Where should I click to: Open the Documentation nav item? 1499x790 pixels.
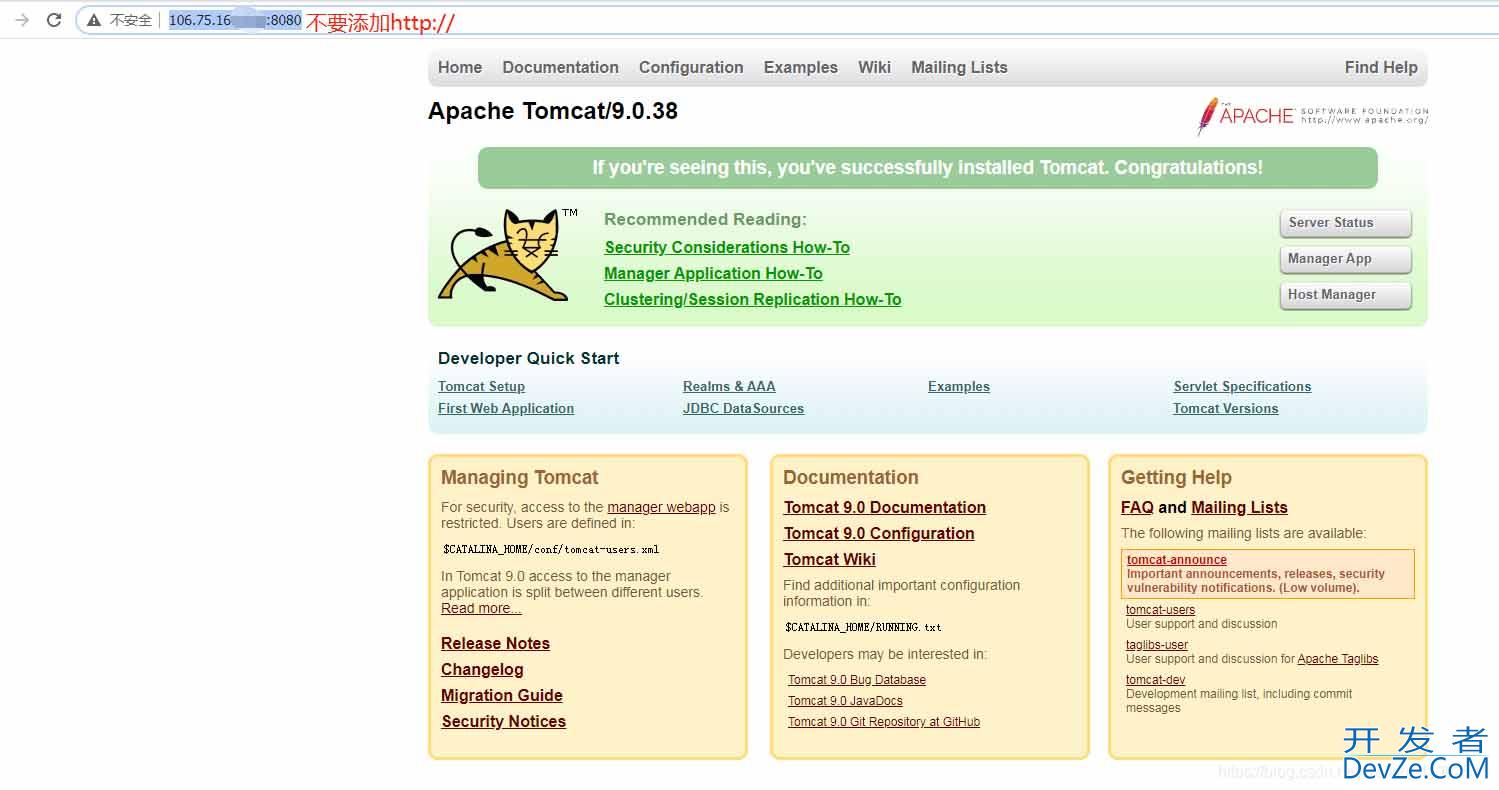[560, 68]
